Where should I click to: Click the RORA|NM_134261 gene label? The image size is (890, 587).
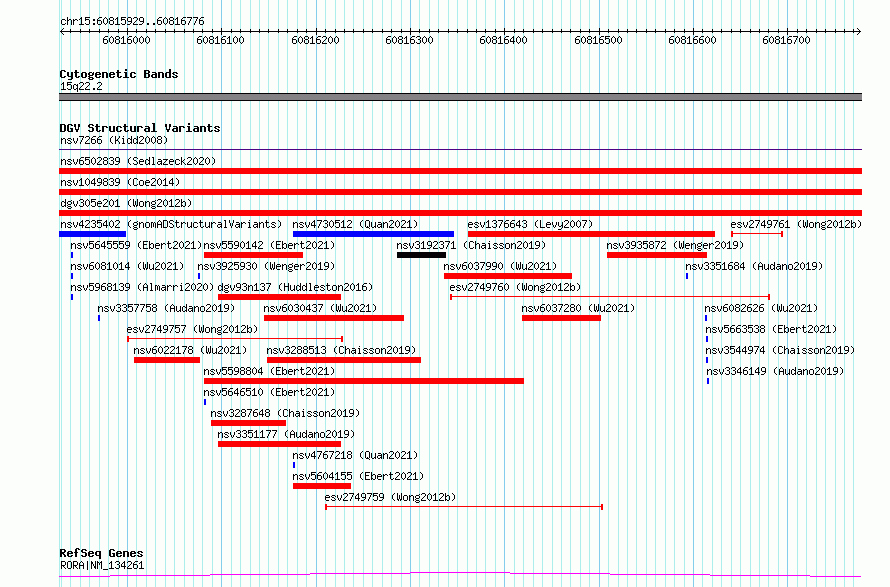[x=102, y=565]
